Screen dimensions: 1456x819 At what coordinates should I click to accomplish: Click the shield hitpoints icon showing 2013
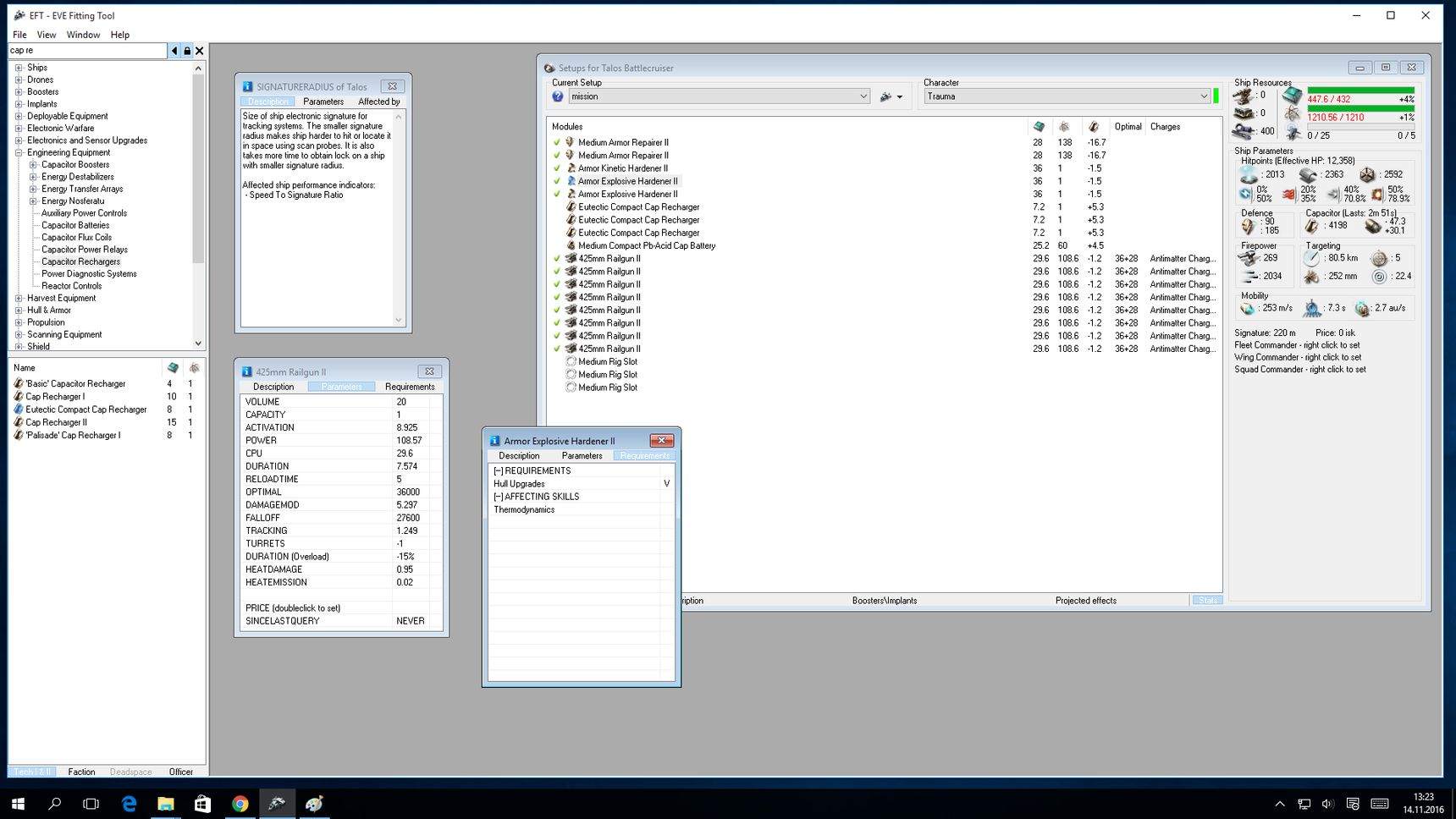pyautogui.click(x=1249, y=174)
